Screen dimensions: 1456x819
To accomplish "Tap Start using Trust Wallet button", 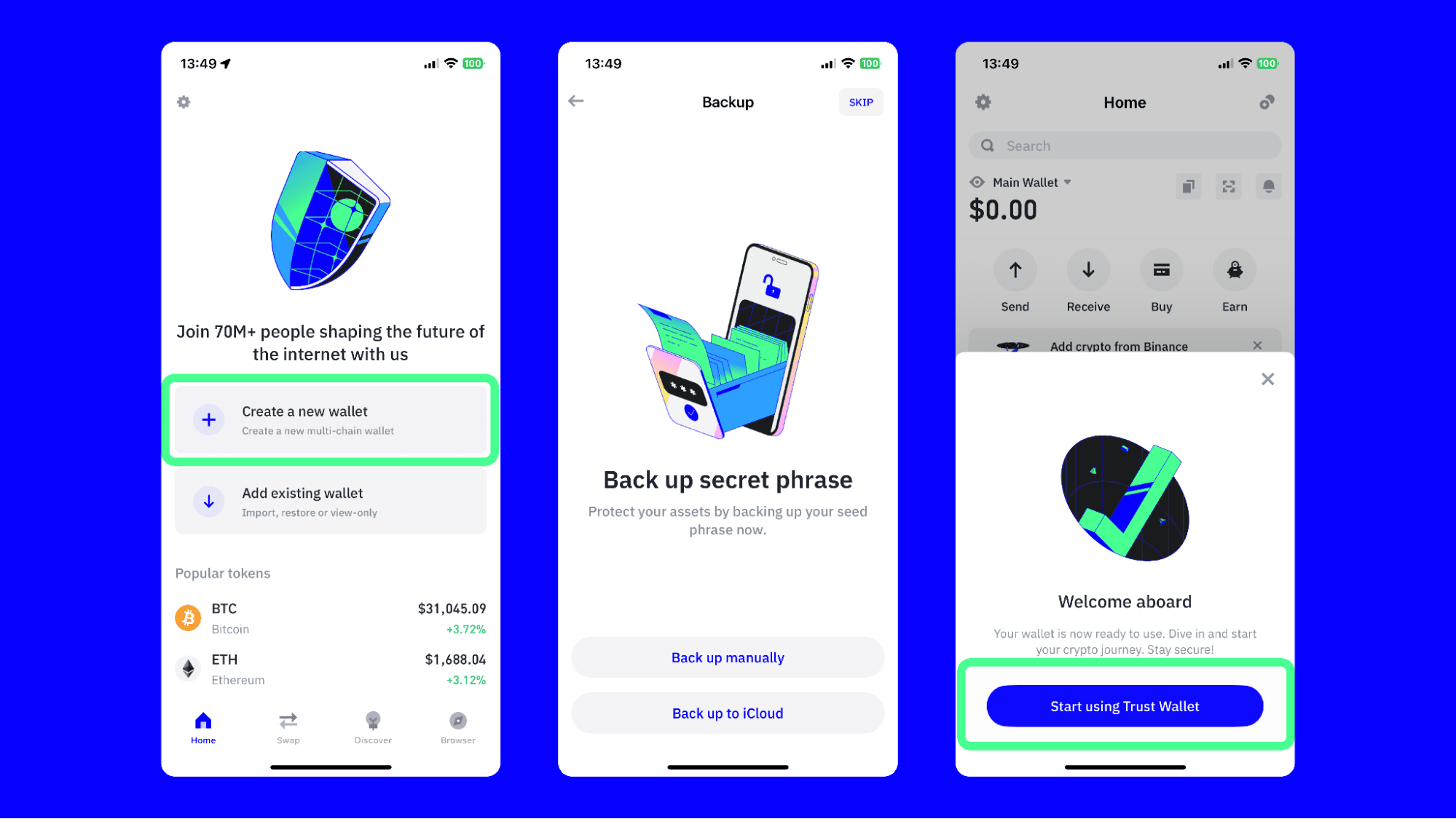I will pos(1124,706).
